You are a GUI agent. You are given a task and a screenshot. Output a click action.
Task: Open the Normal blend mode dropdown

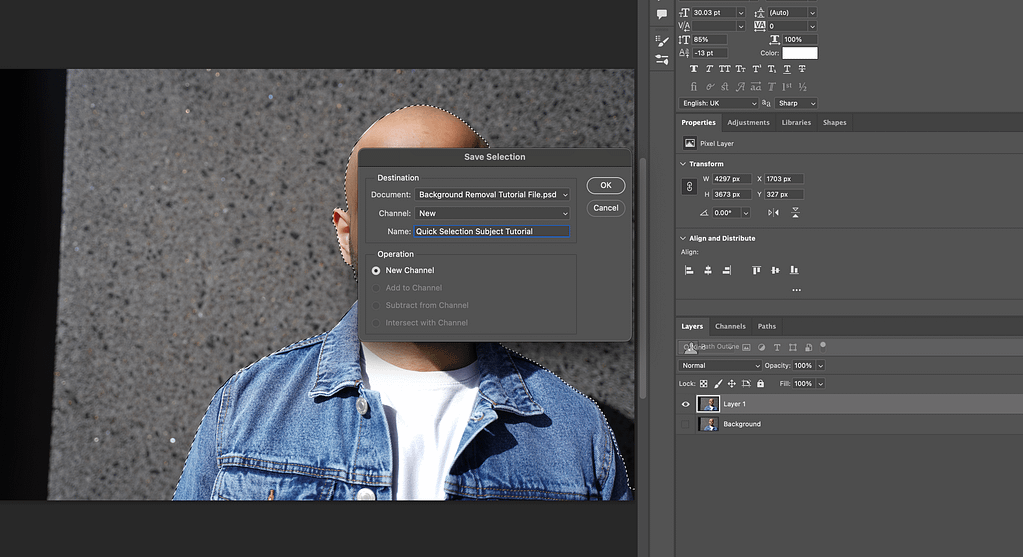(721, 366)
